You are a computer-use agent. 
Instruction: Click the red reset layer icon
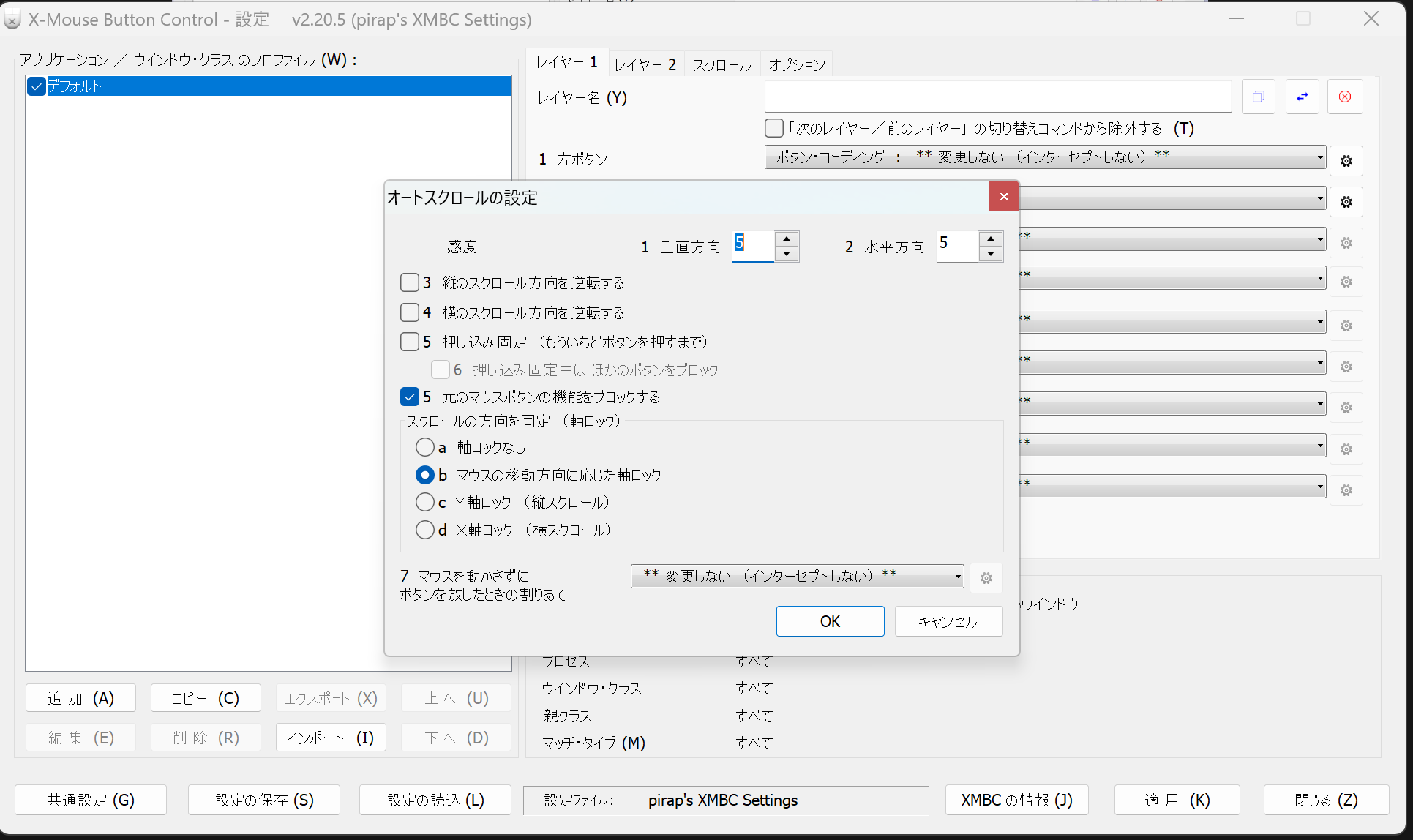pos(1345,97)
